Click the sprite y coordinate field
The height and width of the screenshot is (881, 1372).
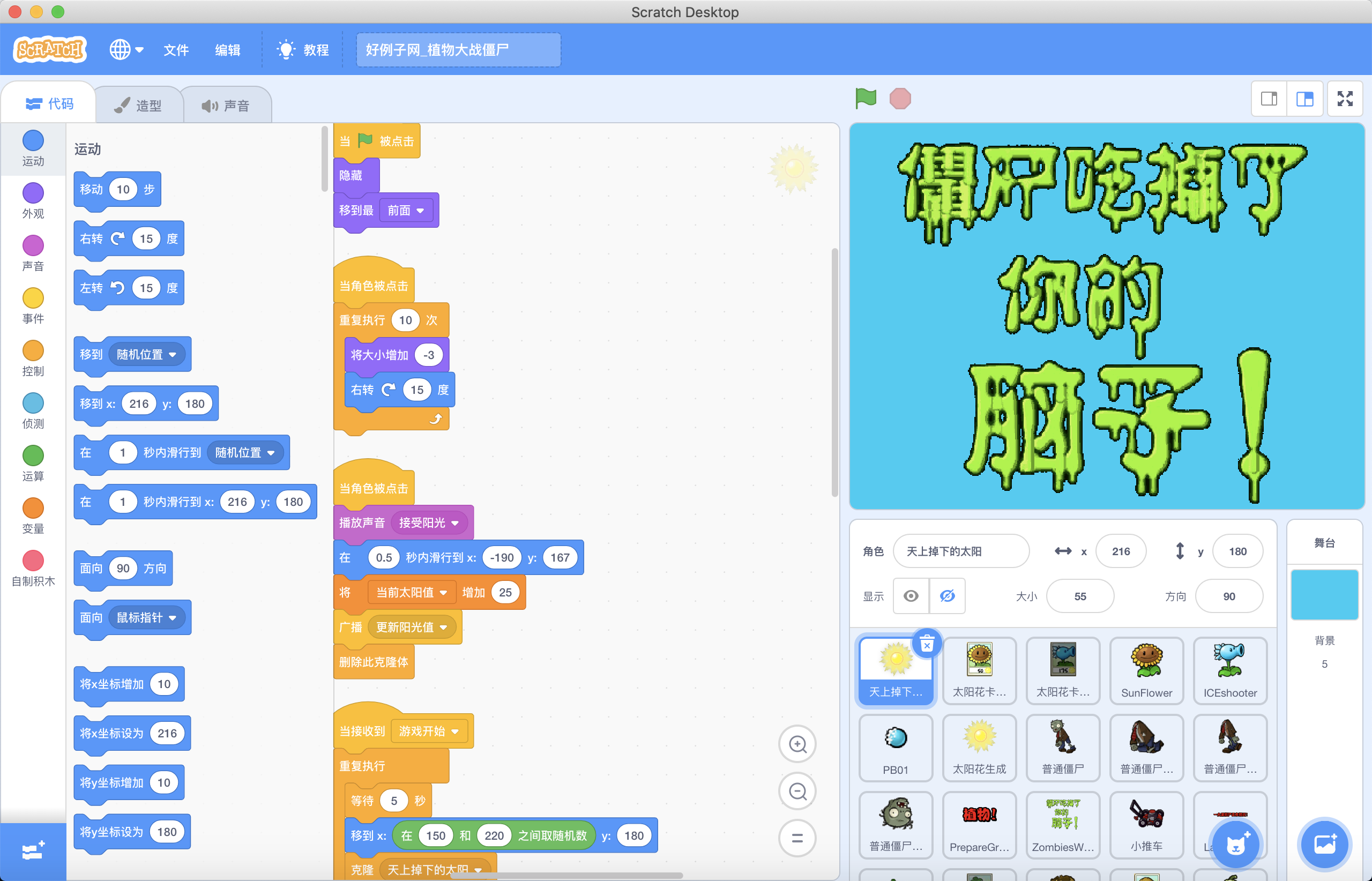(x=1237, y=551)
